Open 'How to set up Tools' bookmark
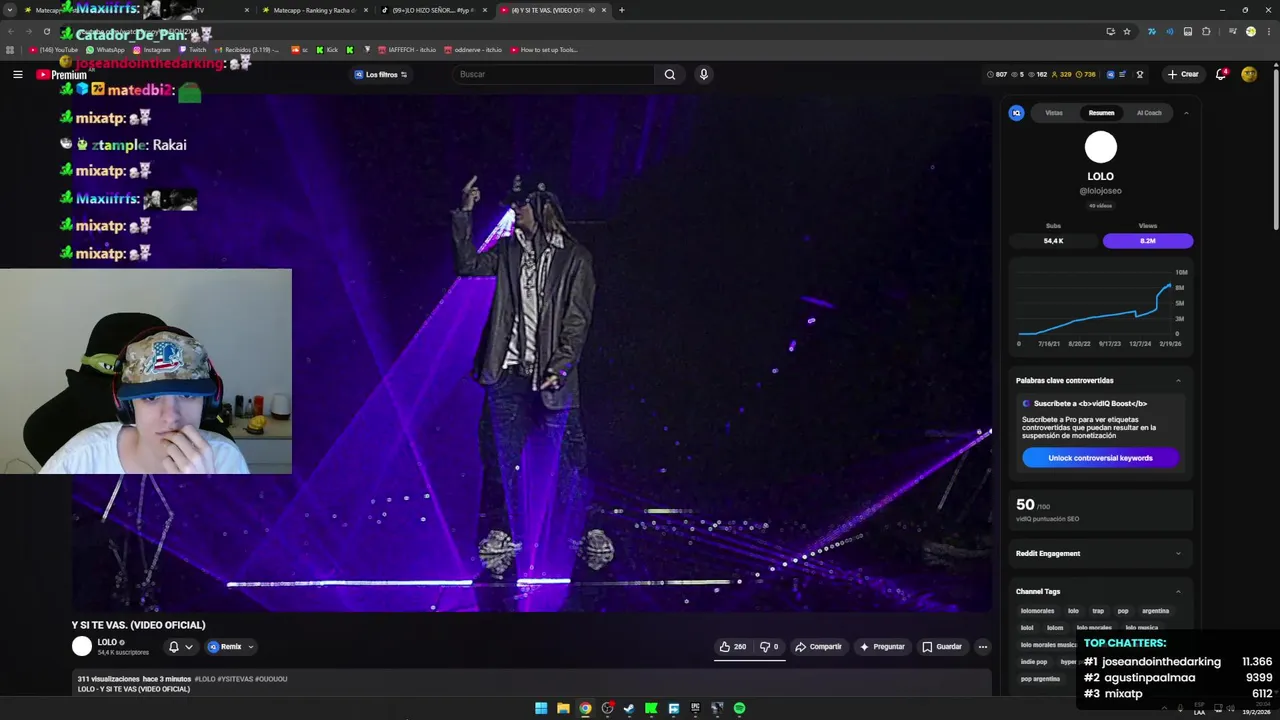This screenshot has width=1280, height=720. tap(545, 50)
